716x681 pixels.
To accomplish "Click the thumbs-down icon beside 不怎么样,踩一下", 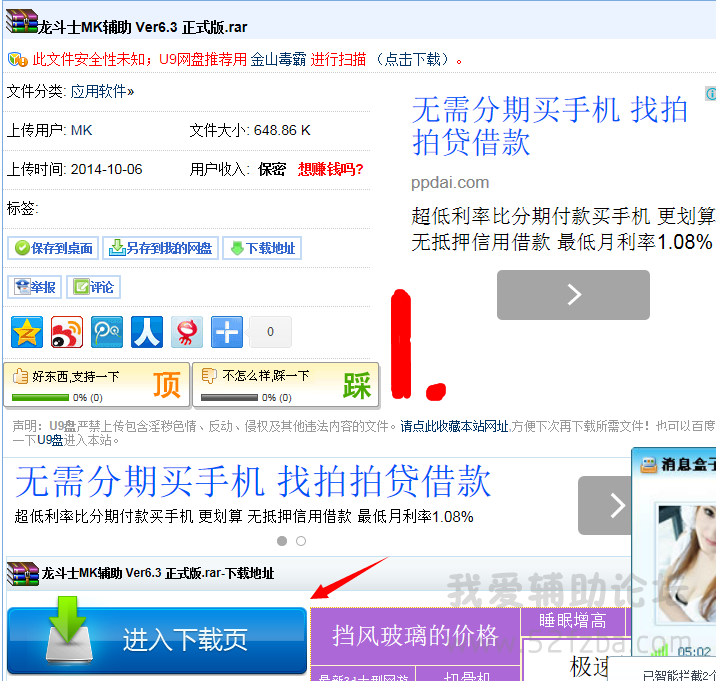I will (209, 375).
